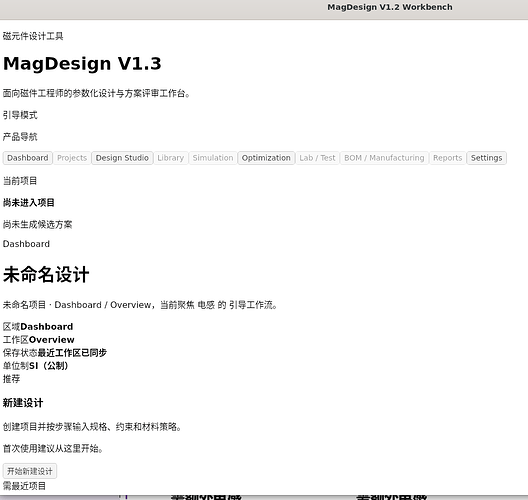Select the Library navigation button
Screen dimensions: 528x500
171,158
